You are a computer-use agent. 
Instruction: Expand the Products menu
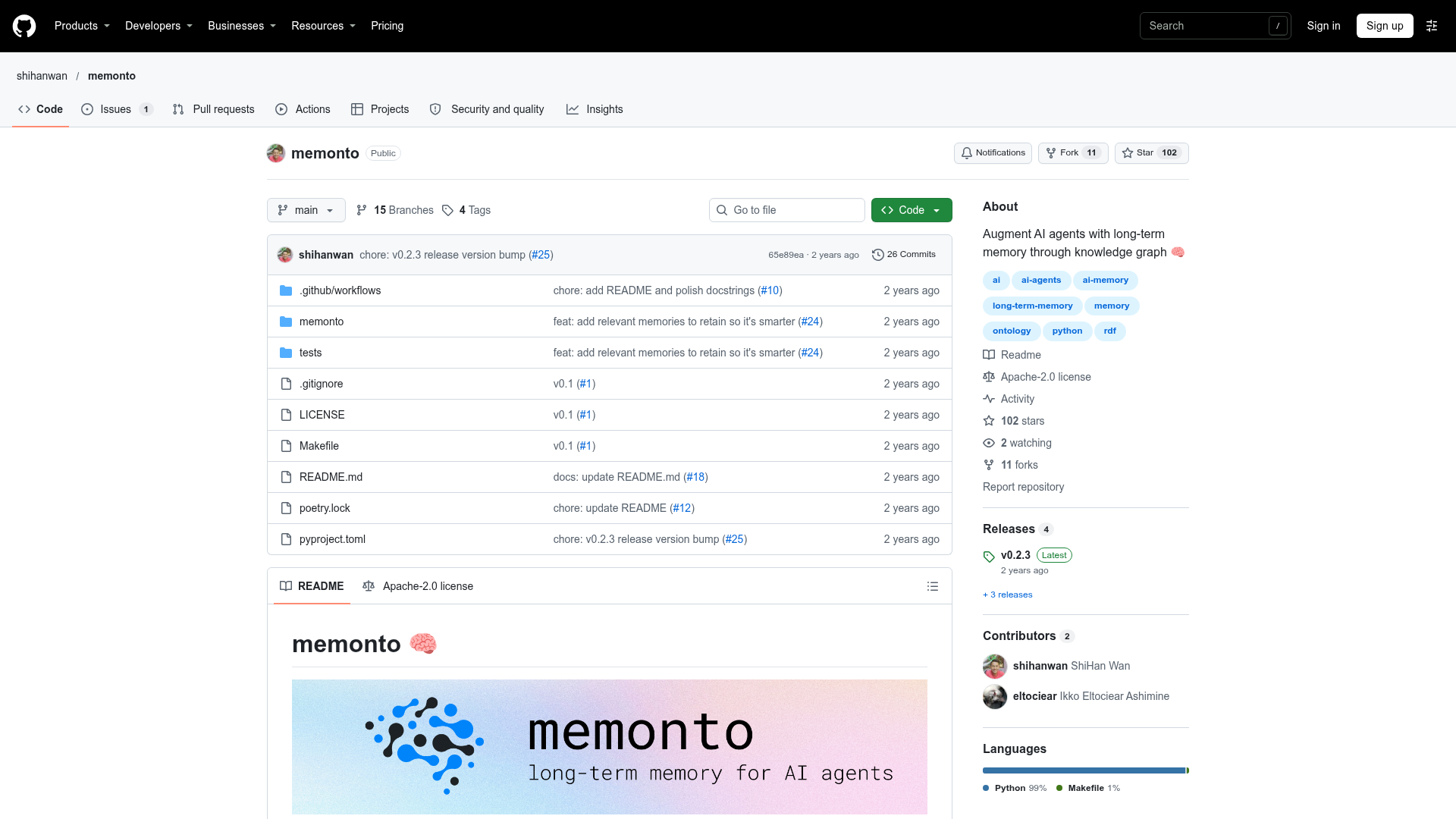point(82,26)
